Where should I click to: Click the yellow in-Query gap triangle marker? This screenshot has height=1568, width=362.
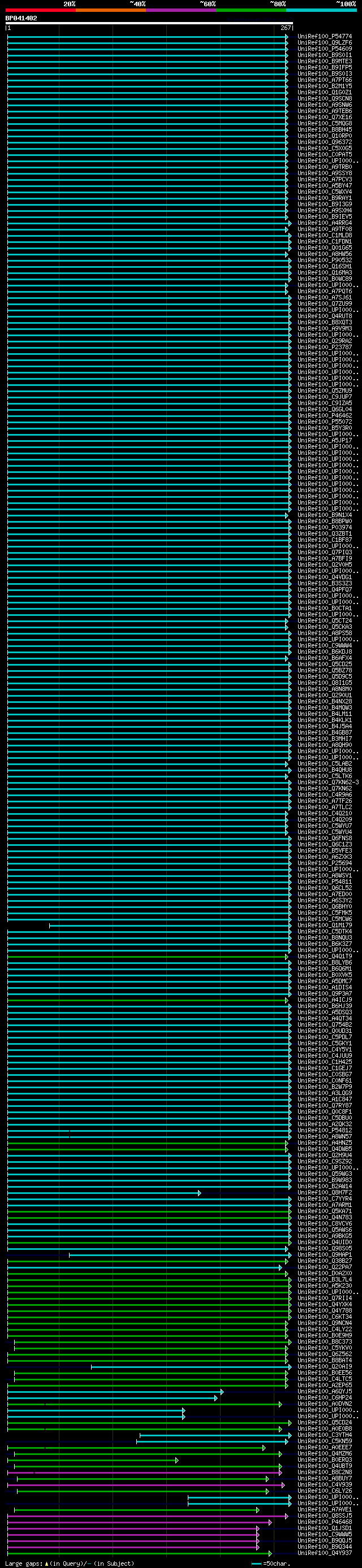[x=46, y=1563]
